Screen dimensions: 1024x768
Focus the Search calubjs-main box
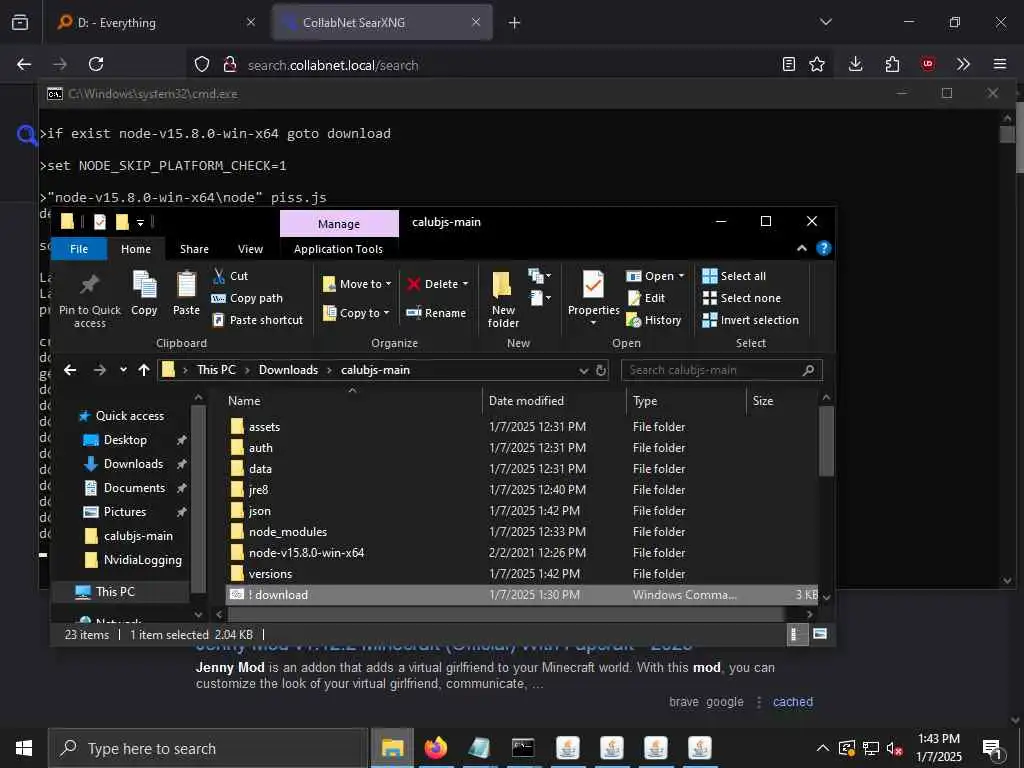(722, 370)
